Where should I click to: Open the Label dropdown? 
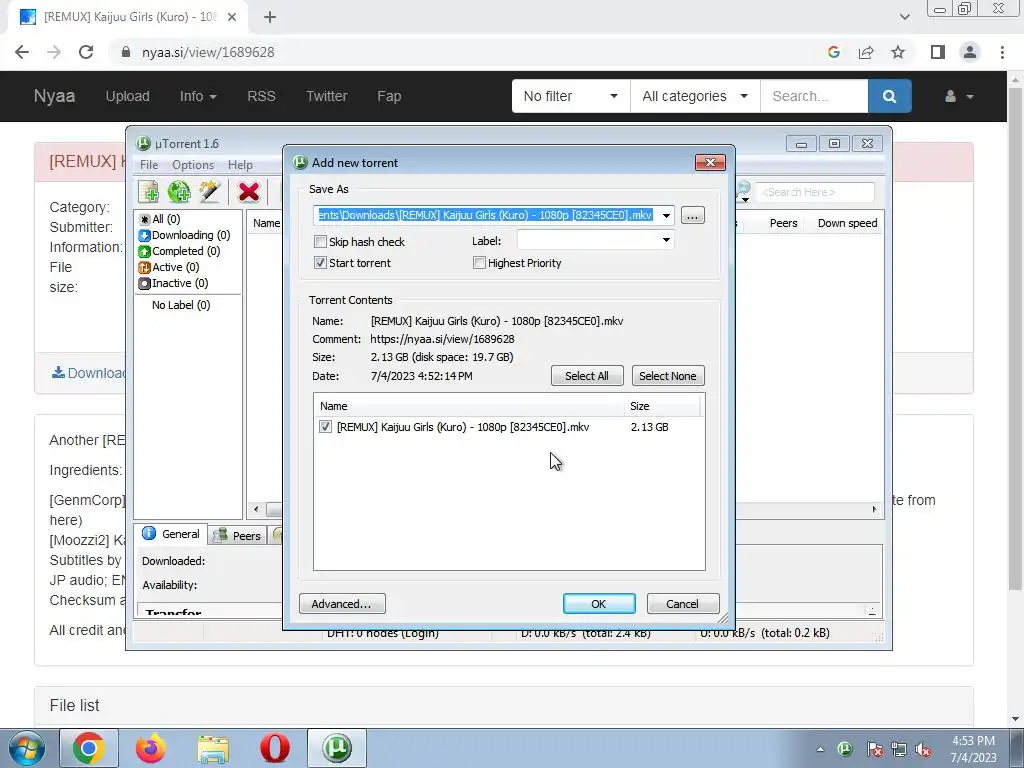tap(665, 240)
